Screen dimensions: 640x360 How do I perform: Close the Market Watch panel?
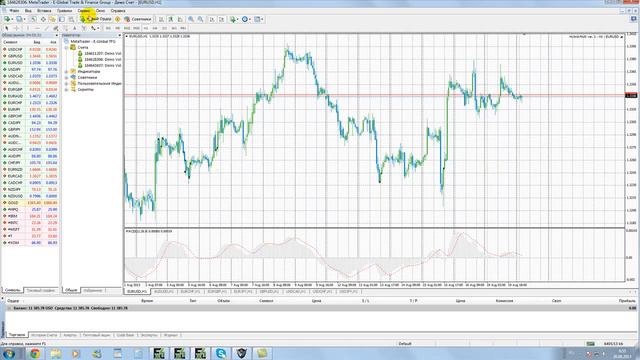coord(57,36)
